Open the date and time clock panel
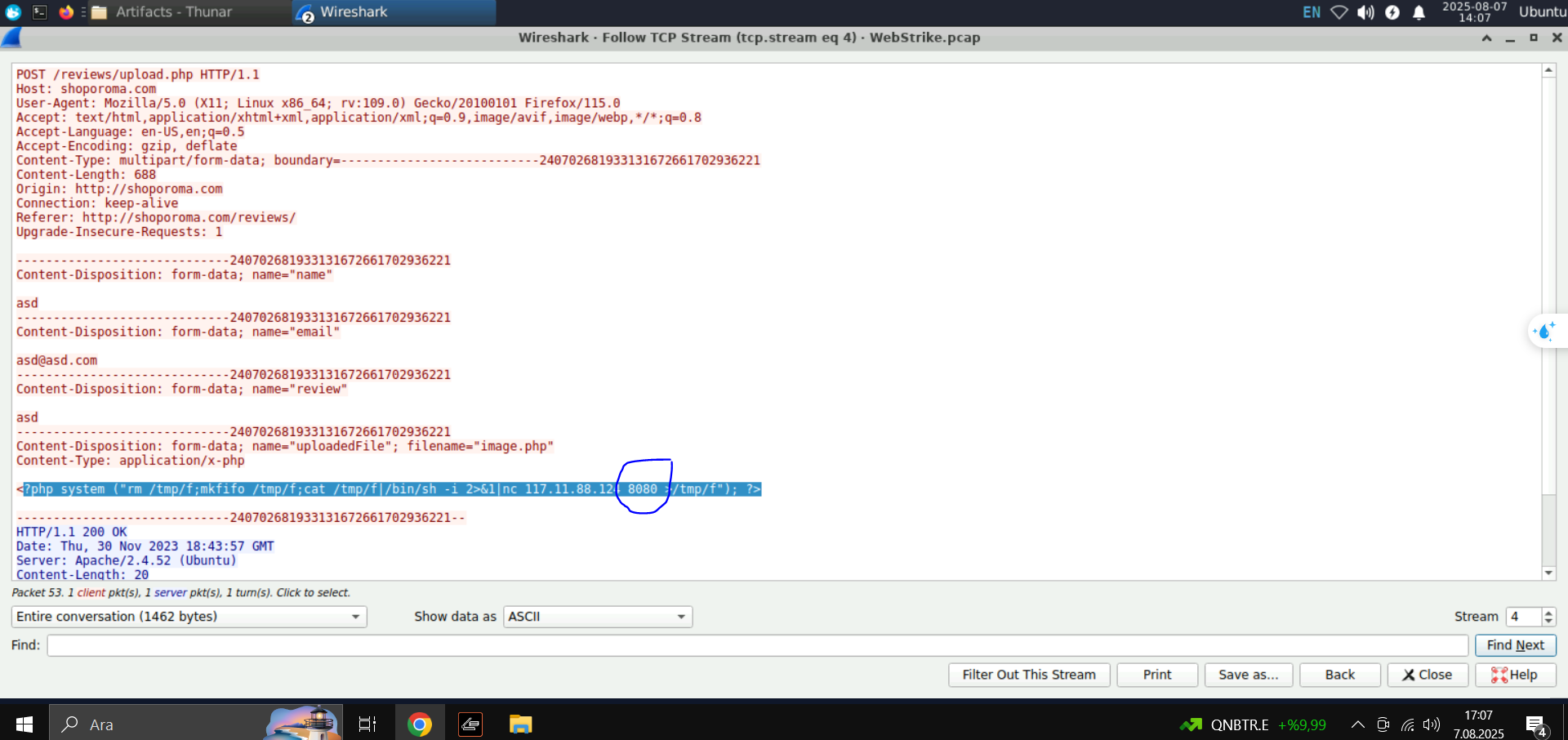Image resolution: width=1568 pixels, height=740 pixels. tap(1475, 11)
